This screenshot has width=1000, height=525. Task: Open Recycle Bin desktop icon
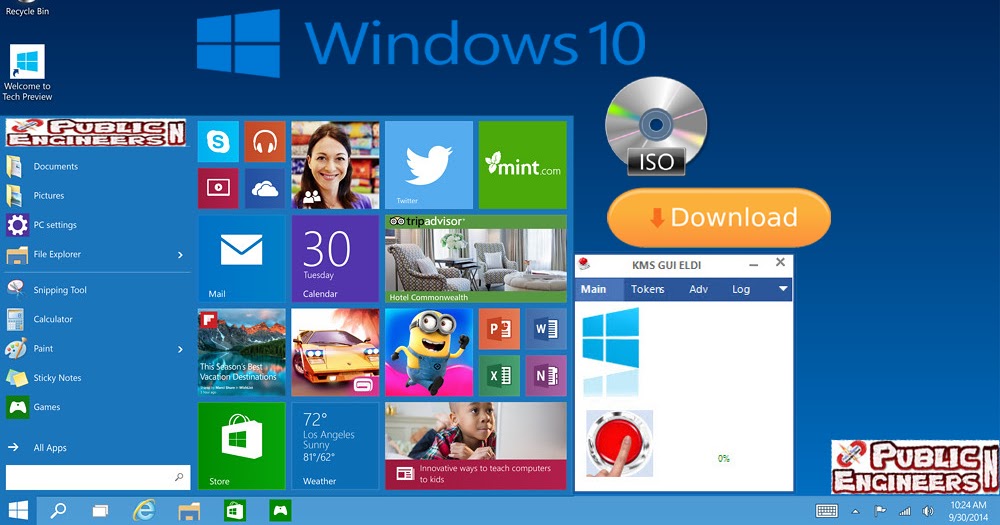click(27, 8)
